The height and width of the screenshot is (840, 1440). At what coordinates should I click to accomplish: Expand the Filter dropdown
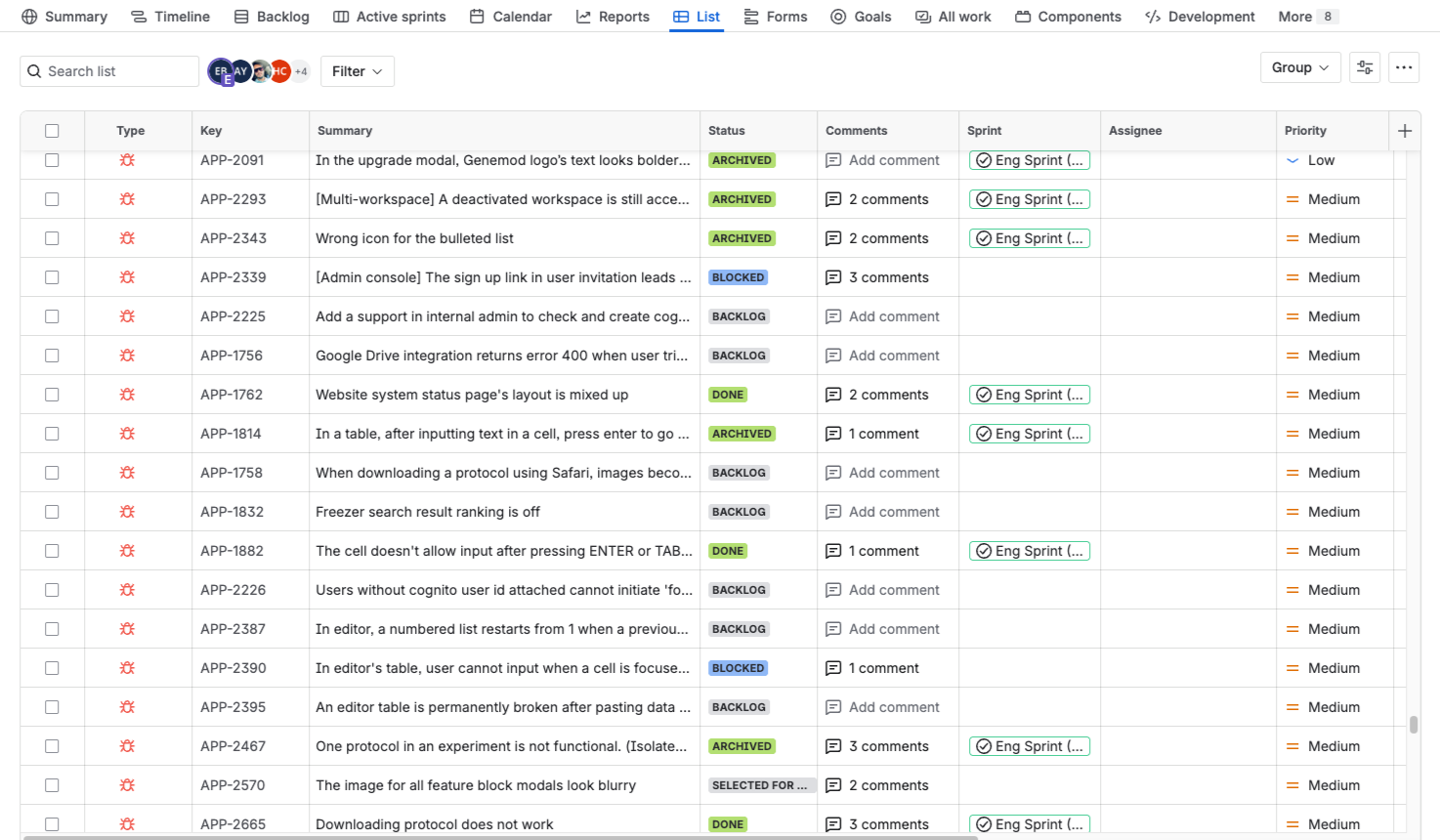[357, 70]
